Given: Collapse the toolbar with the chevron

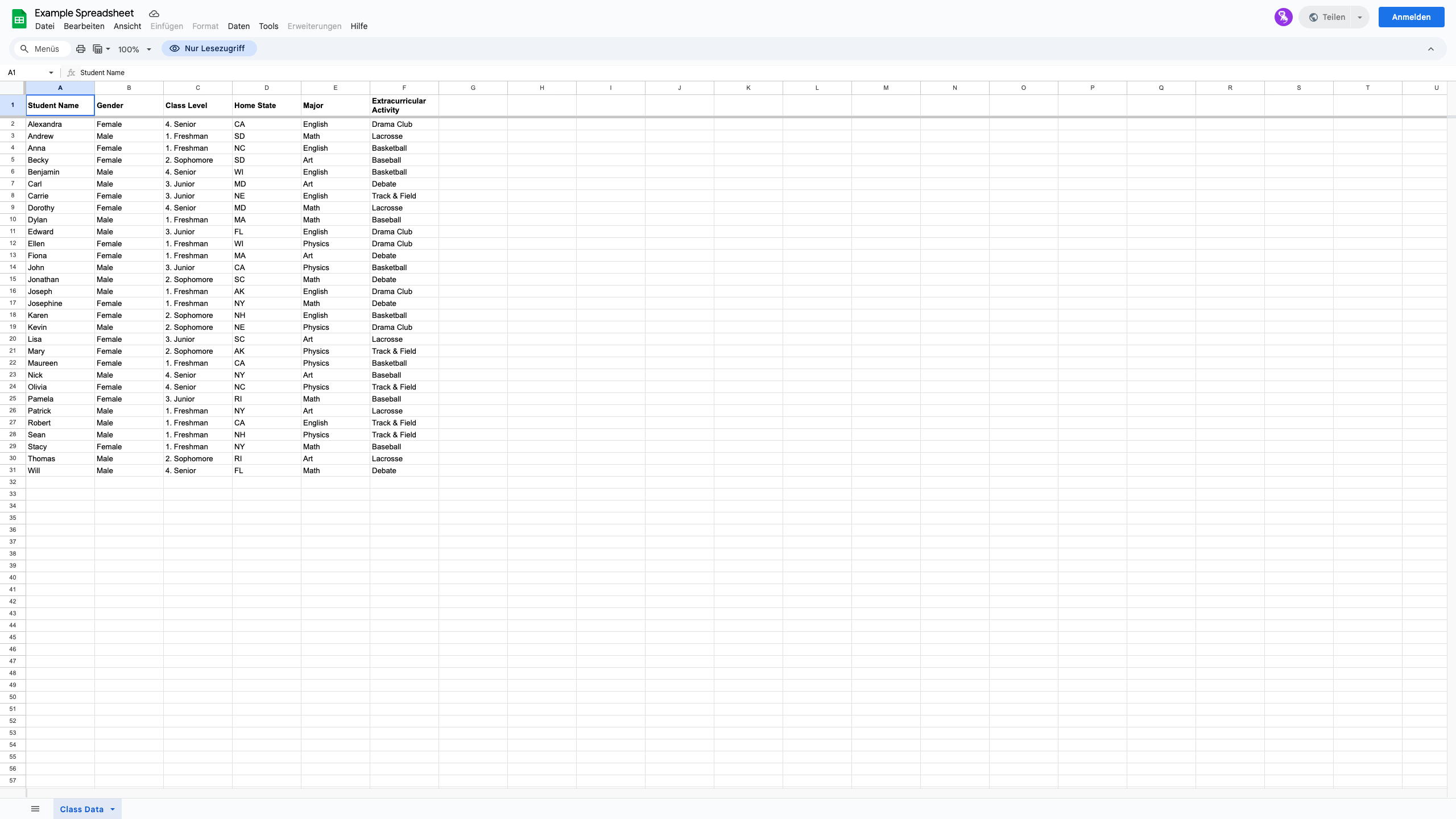Looking at the screenshot, I should tap(1431, 49).
